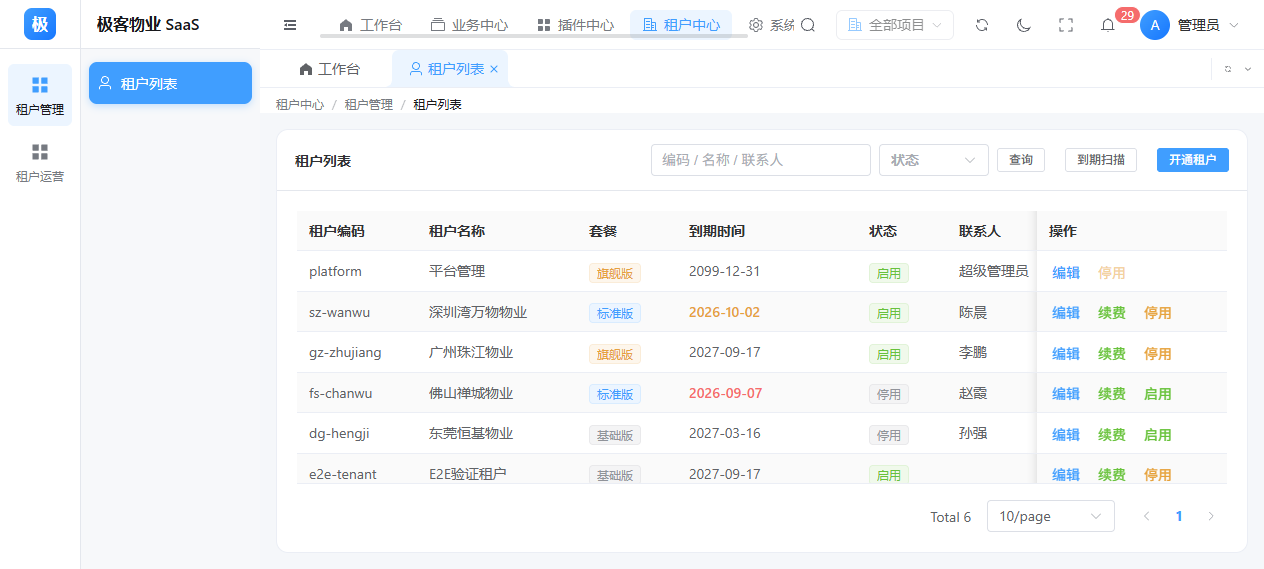The height and width of the screenshot is (569, 1264).
Task: Click the 深圳湾万物物业 tenant name
Action: click(478, 312)
